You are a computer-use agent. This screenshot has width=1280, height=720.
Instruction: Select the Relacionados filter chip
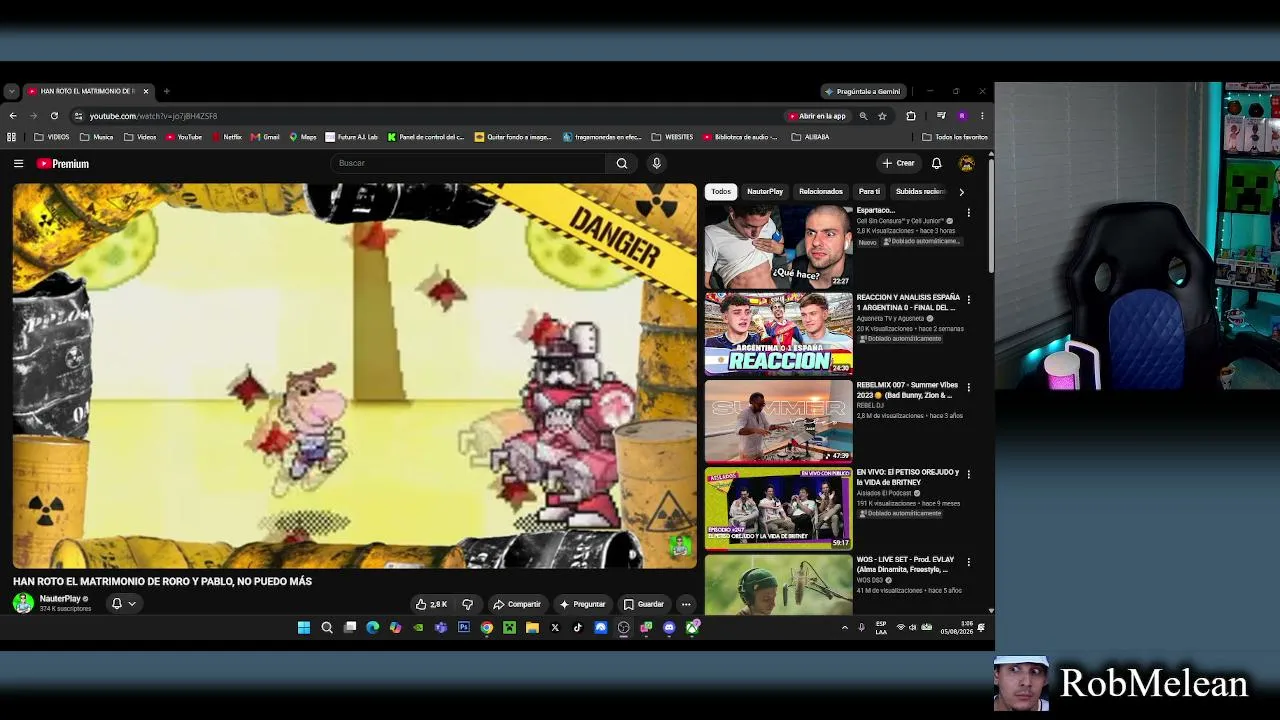(x=821, y=191)
